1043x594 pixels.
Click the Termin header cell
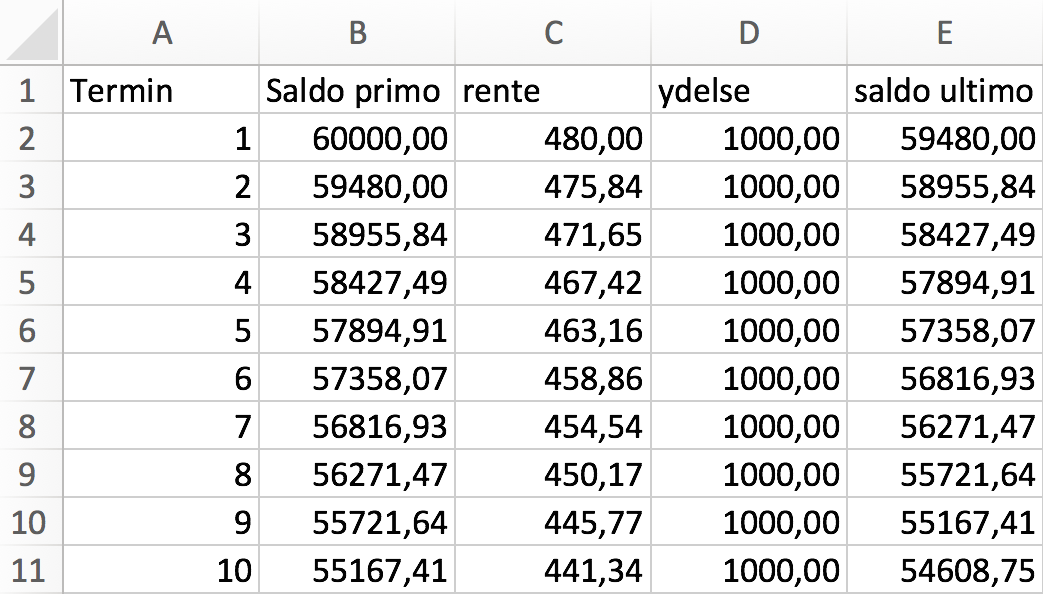161,89
